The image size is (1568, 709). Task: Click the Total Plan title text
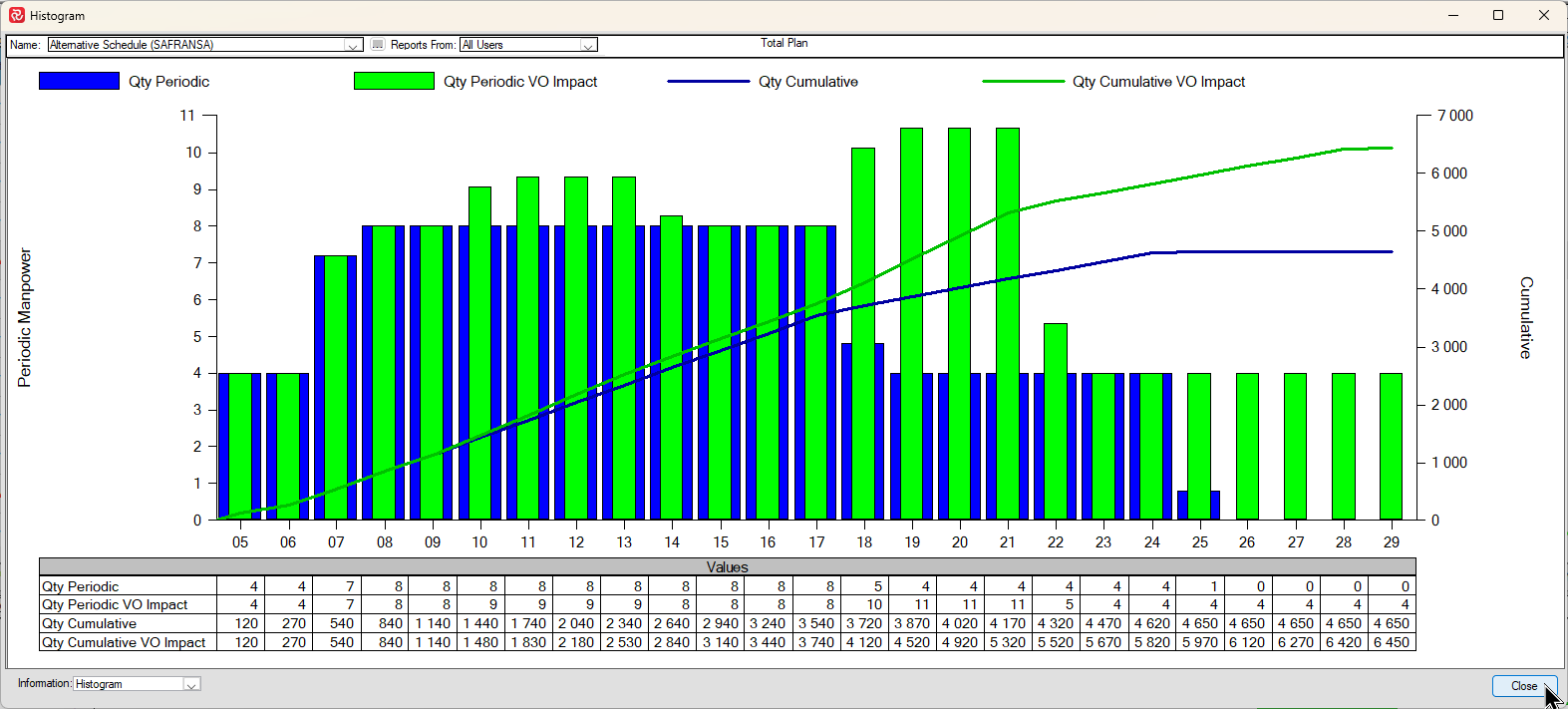tap(784, 43)
